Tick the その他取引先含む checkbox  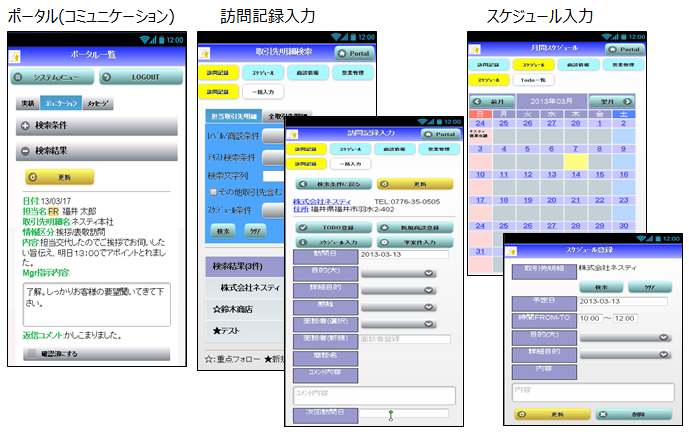(213, 192)
